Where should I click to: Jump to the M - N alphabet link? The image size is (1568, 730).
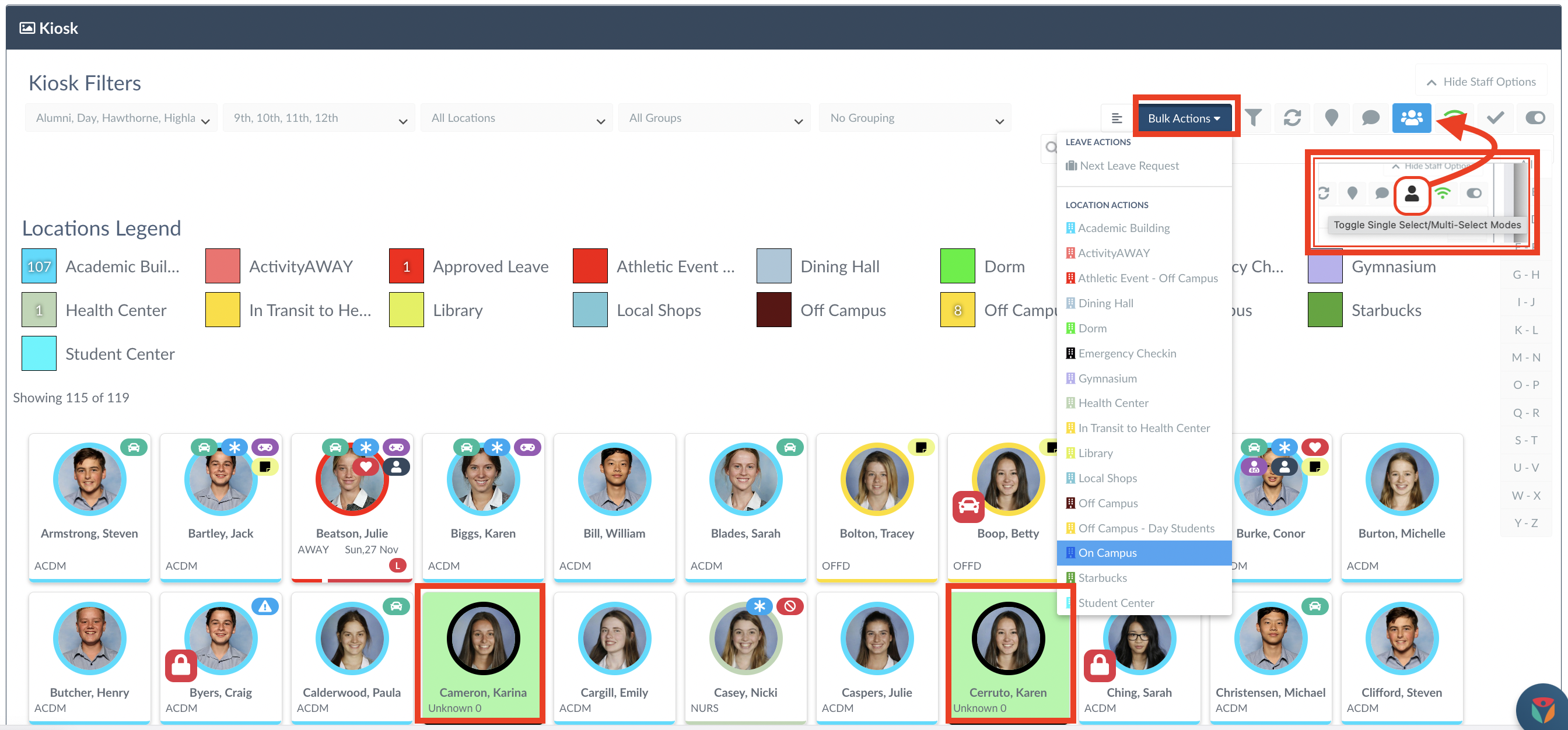(x=1525, y=357)
